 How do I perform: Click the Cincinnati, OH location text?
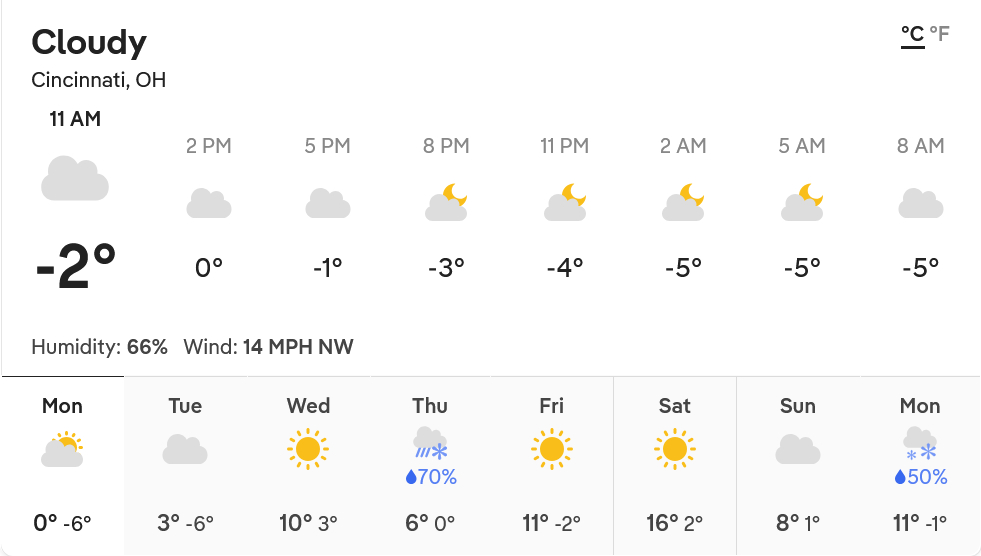click(99, 80)
